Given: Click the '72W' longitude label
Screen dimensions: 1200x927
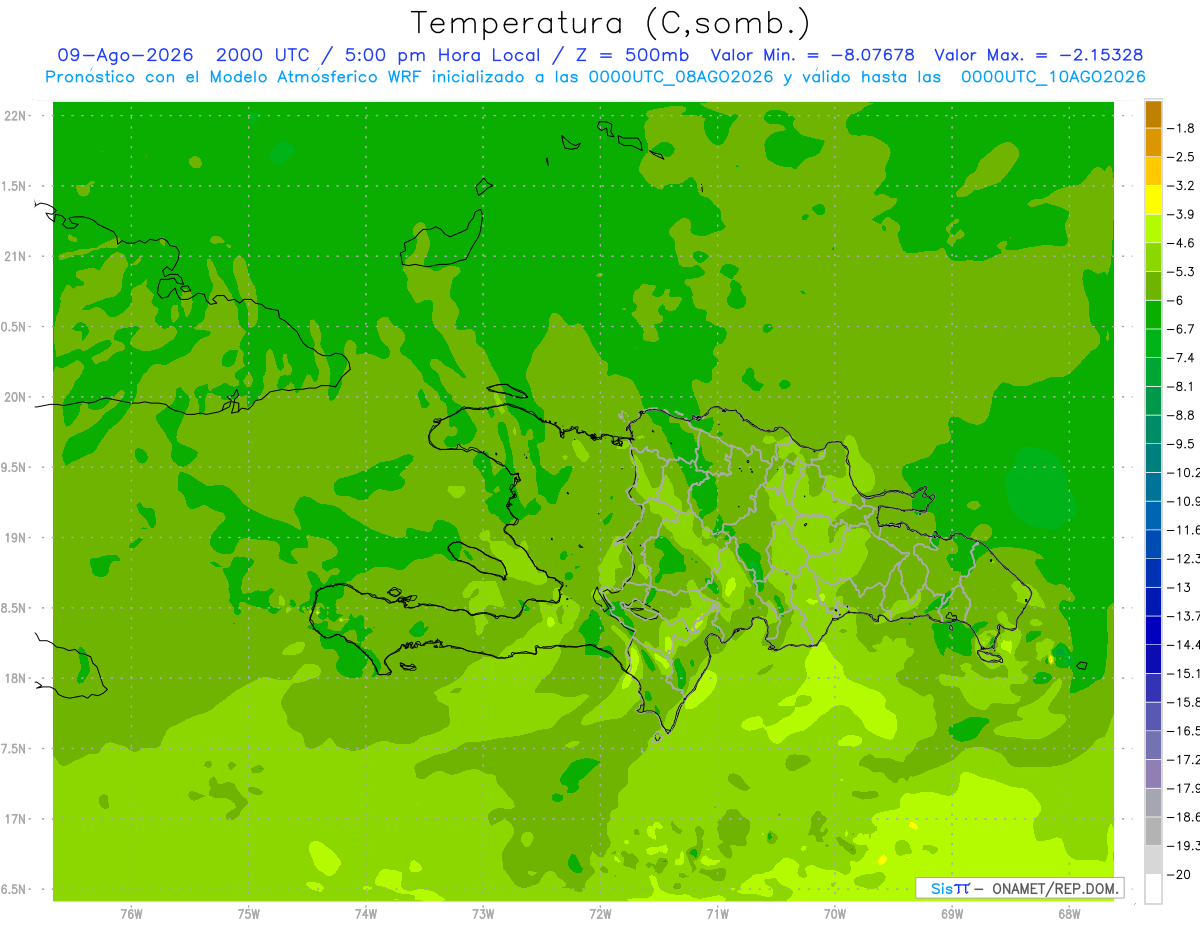Looking at the screenshot, I should [x=600, y=914].
